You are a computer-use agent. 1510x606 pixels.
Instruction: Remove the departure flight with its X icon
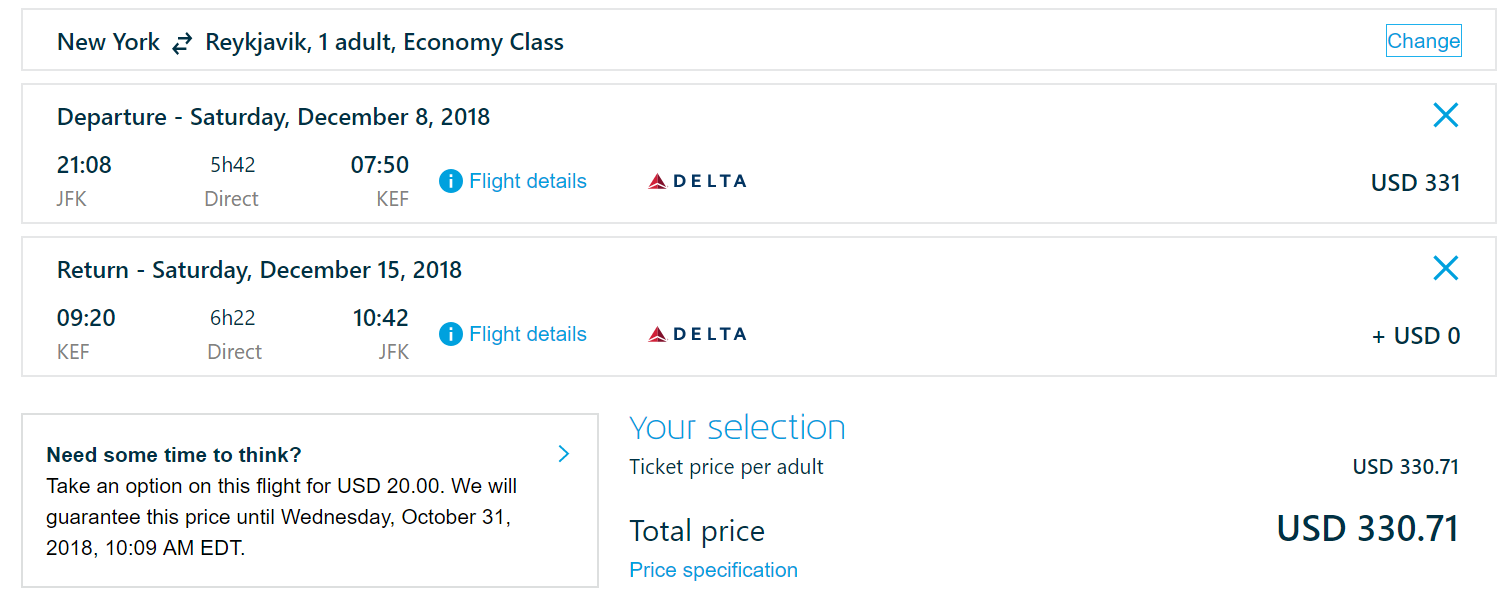pyautogui.click(x=1445, y=116)
